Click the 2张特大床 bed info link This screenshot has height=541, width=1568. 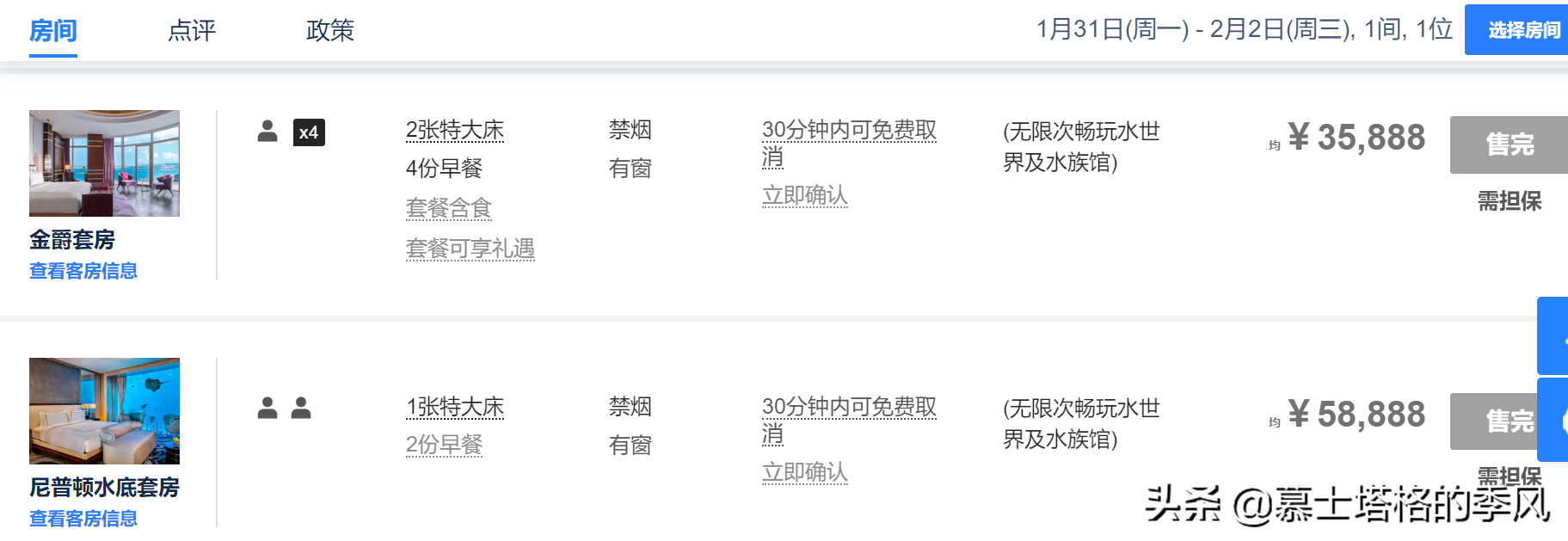pyautogui.click(x=455, y=130)
